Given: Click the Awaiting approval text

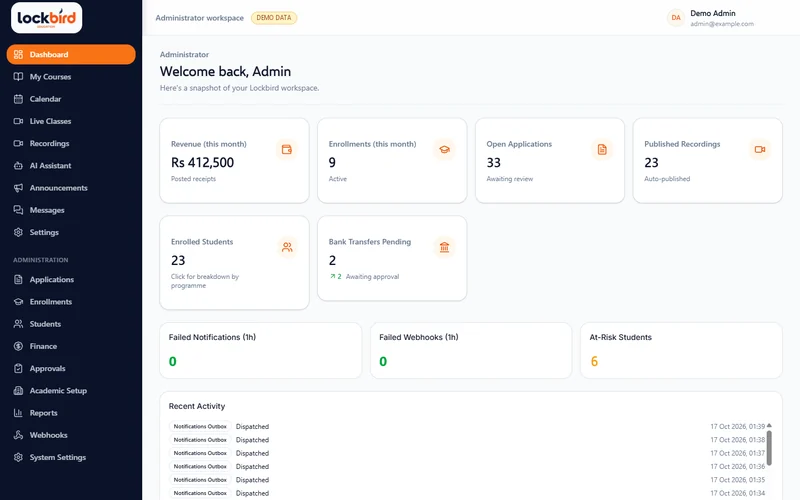Looking at the screenshot, I should pyautogui.click(x=372, y=277).
